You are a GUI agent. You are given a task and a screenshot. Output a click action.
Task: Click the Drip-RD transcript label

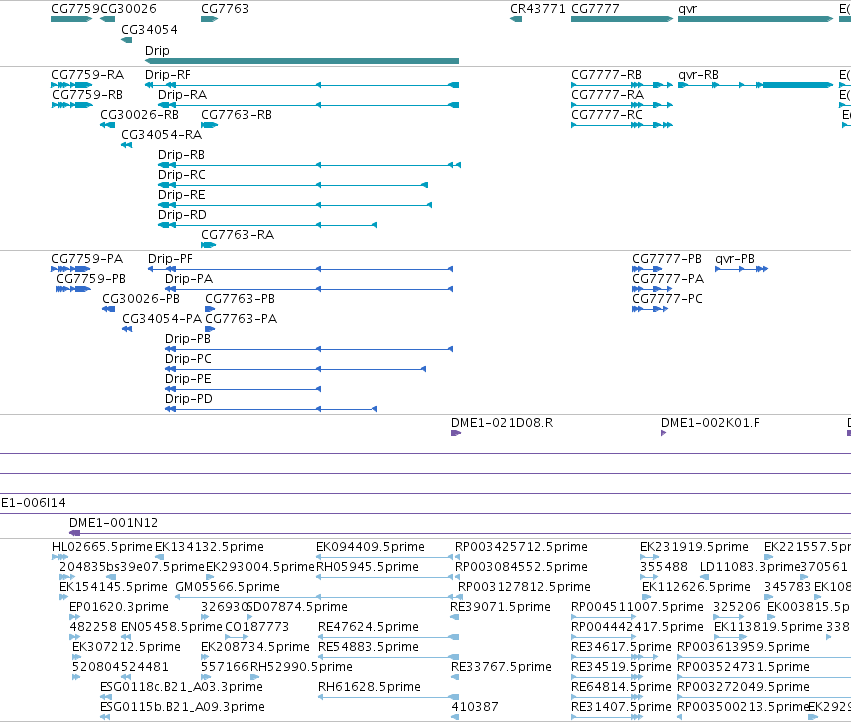click(182, 214)
